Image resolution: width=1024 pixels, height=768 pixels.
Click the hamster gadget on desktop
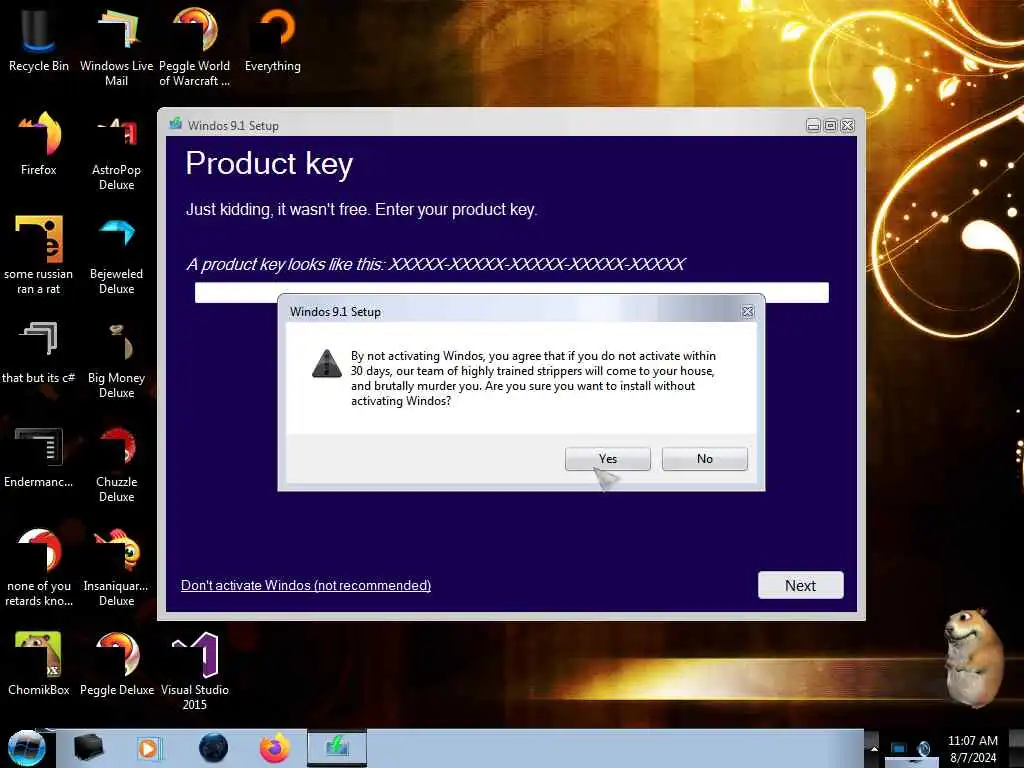point(973,657)
